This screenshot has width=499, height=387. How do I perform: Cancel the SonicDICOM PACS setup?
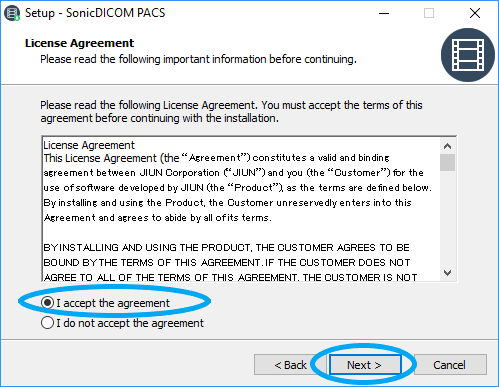coord(450,365)
